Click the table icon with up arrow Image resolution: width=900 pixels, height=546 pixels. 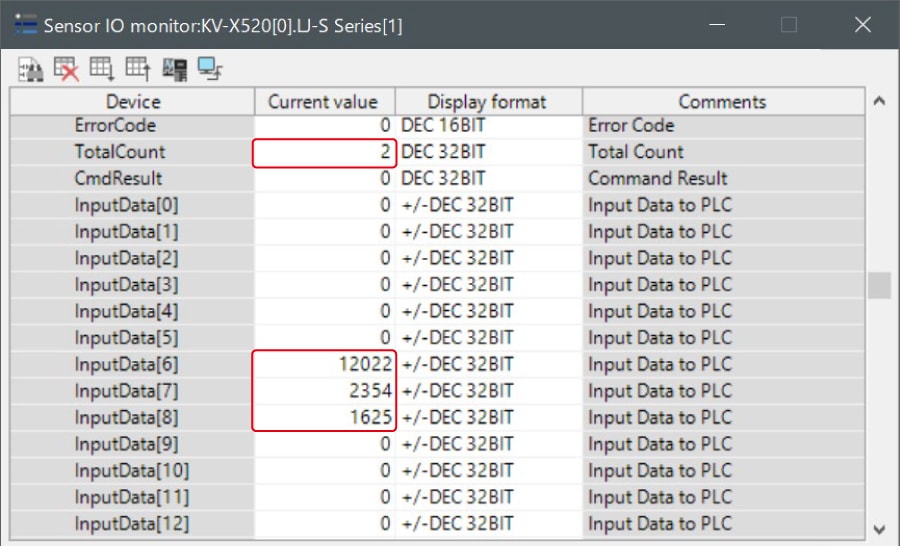138,68
